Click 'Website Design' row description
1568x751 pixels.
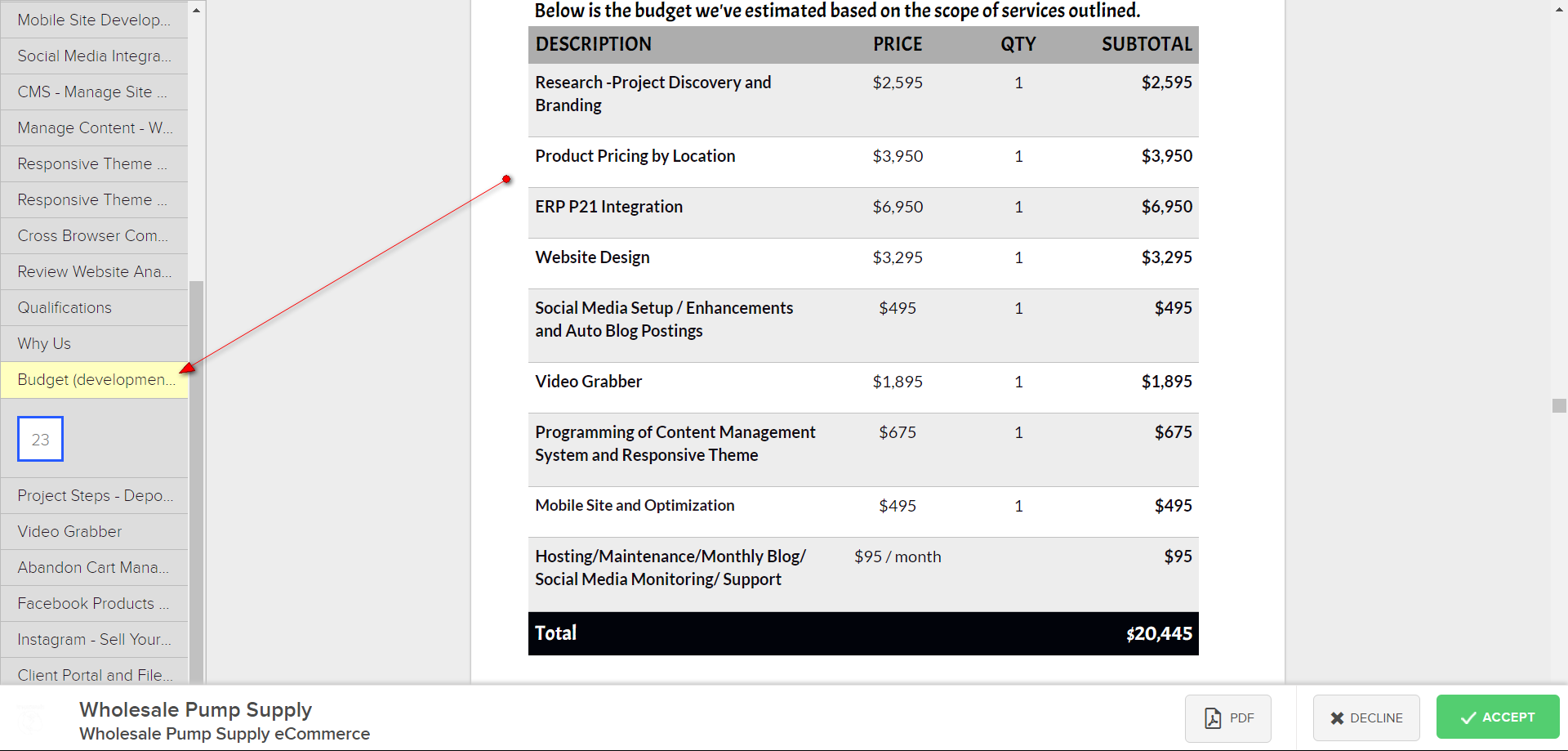tap(593, 257)
